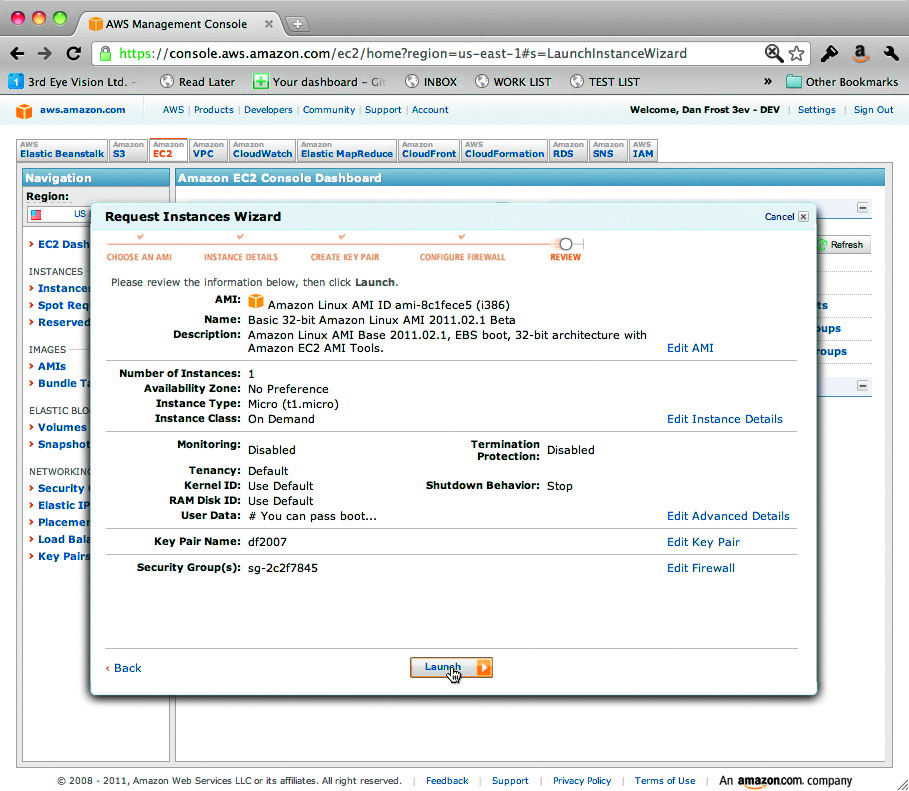Click the orange Amazon Linux AMI cube icon
This screenshot has width=909, height=791.
(256, 302)
